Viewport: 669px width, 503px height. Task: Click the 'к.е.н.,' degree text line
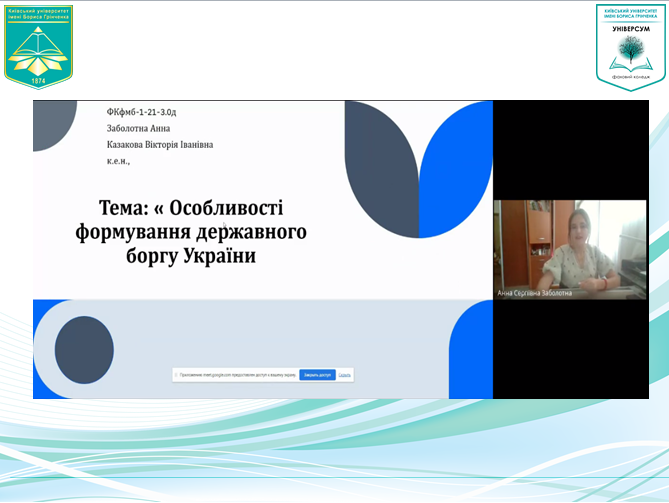[x=118, y=161]
